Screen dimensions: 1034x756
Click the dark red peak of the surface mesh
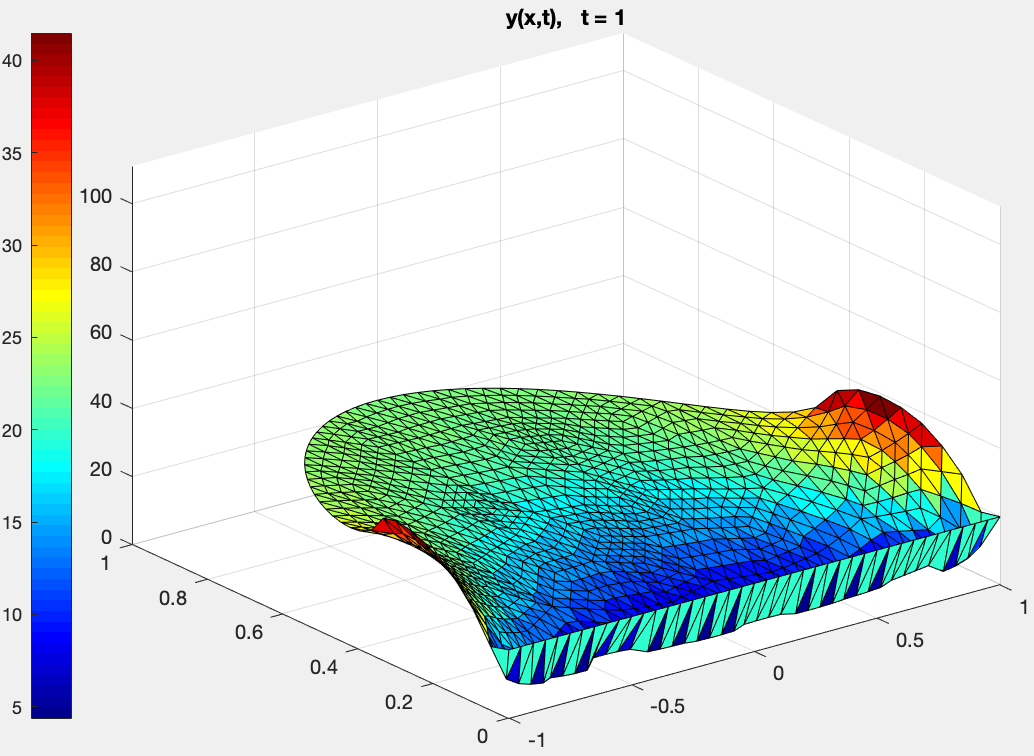882,404
